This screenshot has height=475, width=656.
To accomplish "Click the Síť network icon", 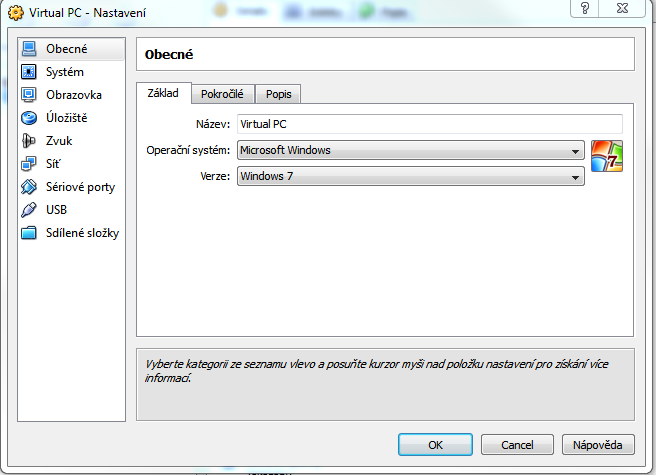I will [29, 164].
